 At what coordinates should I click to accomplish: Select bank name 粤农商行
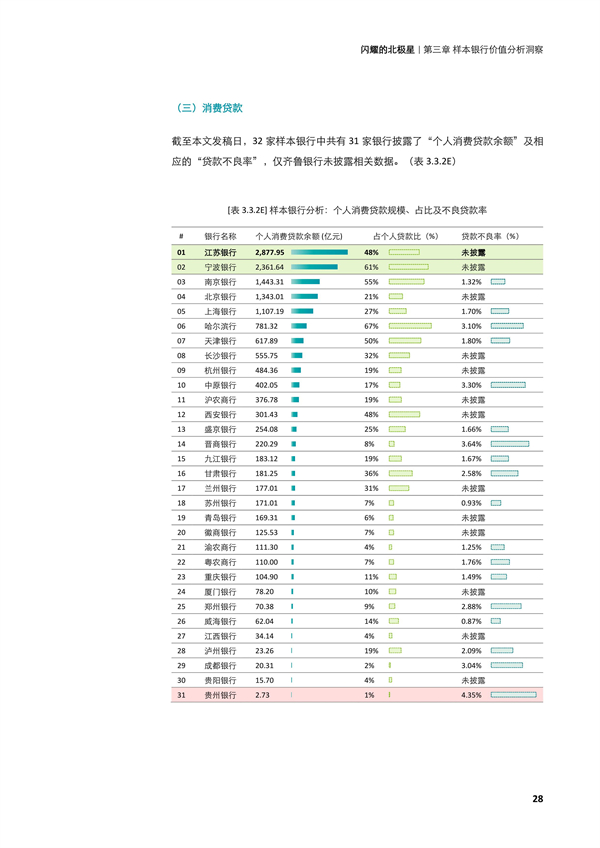pos(220,562)
